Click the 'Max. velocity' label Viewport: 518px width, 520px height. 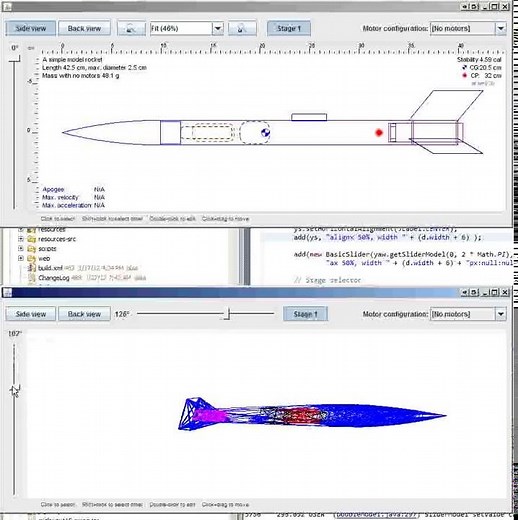click(60, 197)
